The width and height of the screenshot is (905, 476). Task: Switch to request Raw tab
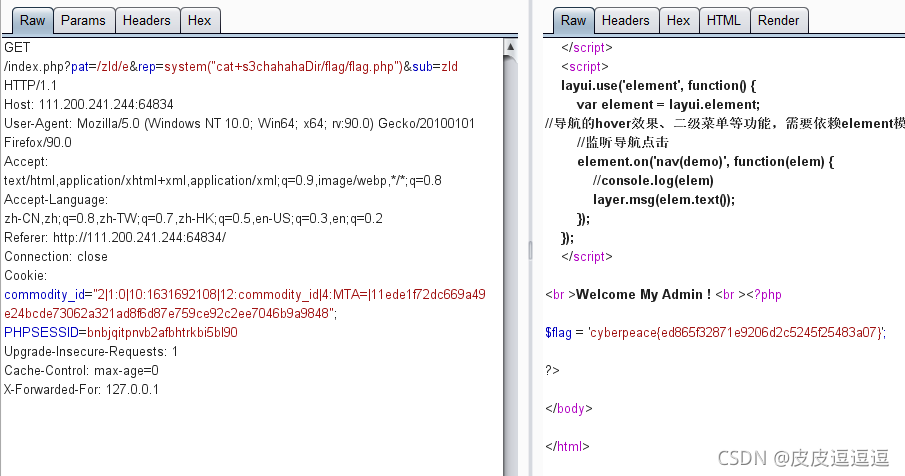coord(32,21)
